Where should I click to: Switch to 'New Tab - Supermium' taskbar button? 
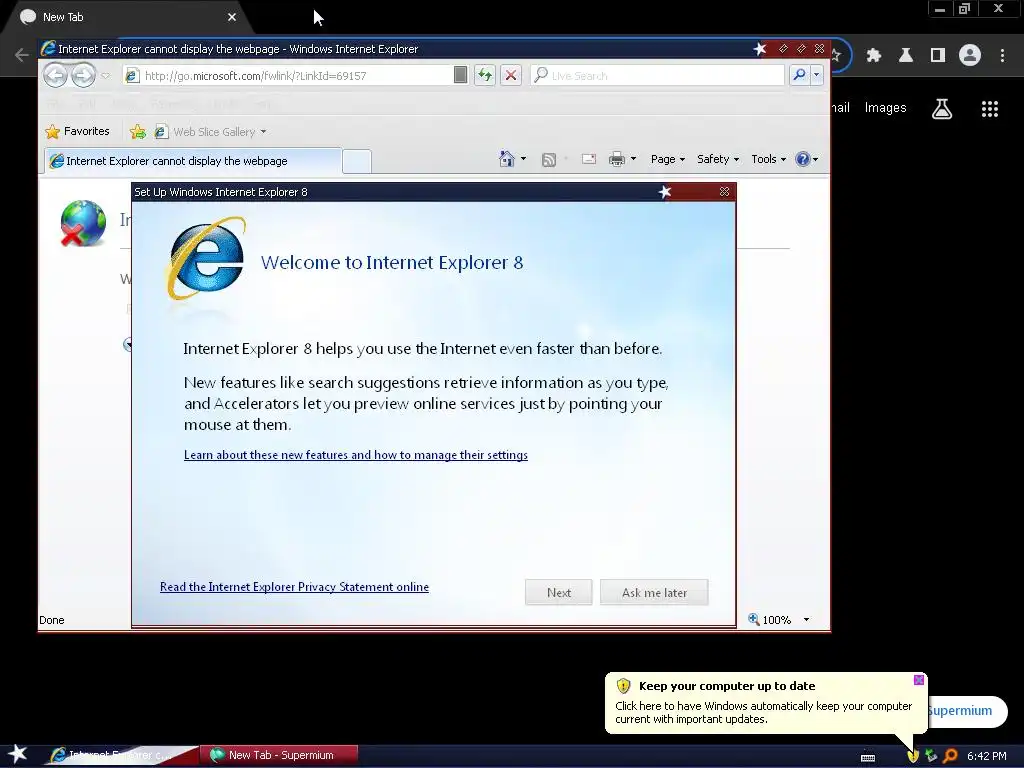(x=279, y=755)
